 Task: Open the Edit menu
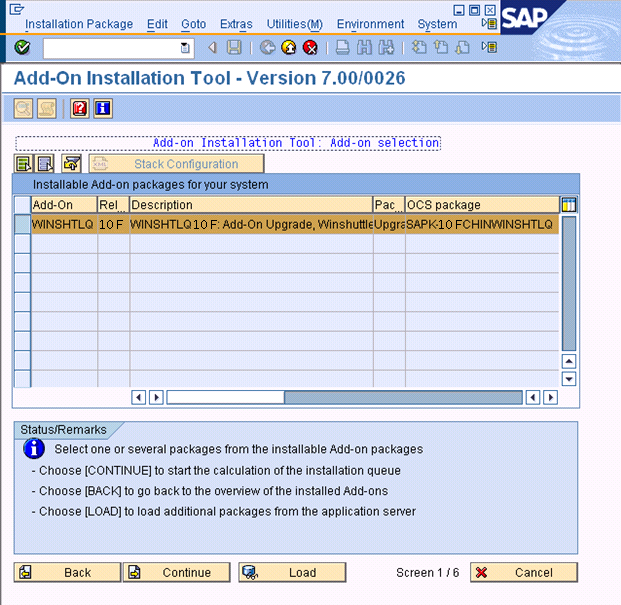[157, 24]
